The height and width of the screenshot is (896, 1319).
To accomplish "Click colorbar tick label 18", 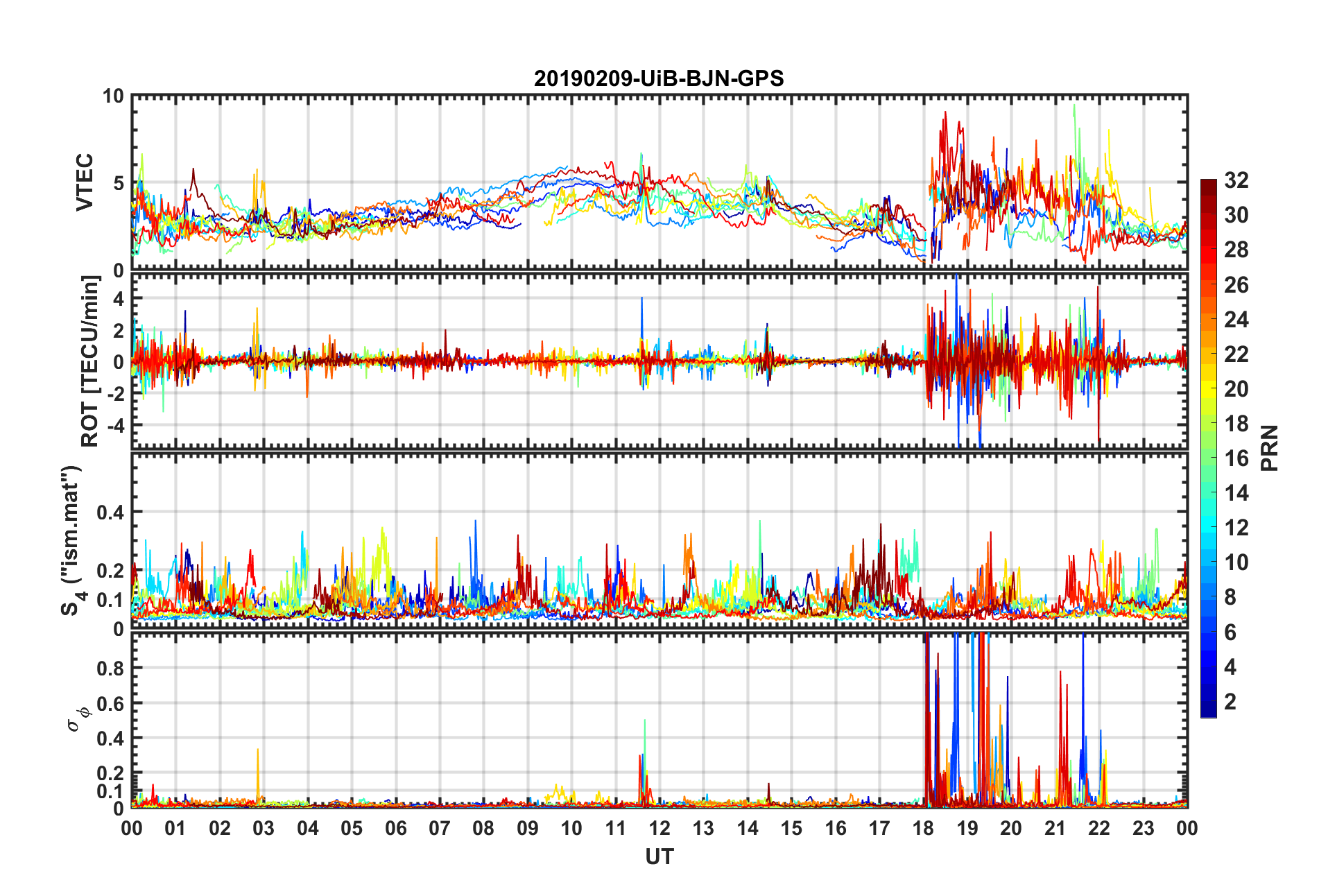I will coord(1236,424).
